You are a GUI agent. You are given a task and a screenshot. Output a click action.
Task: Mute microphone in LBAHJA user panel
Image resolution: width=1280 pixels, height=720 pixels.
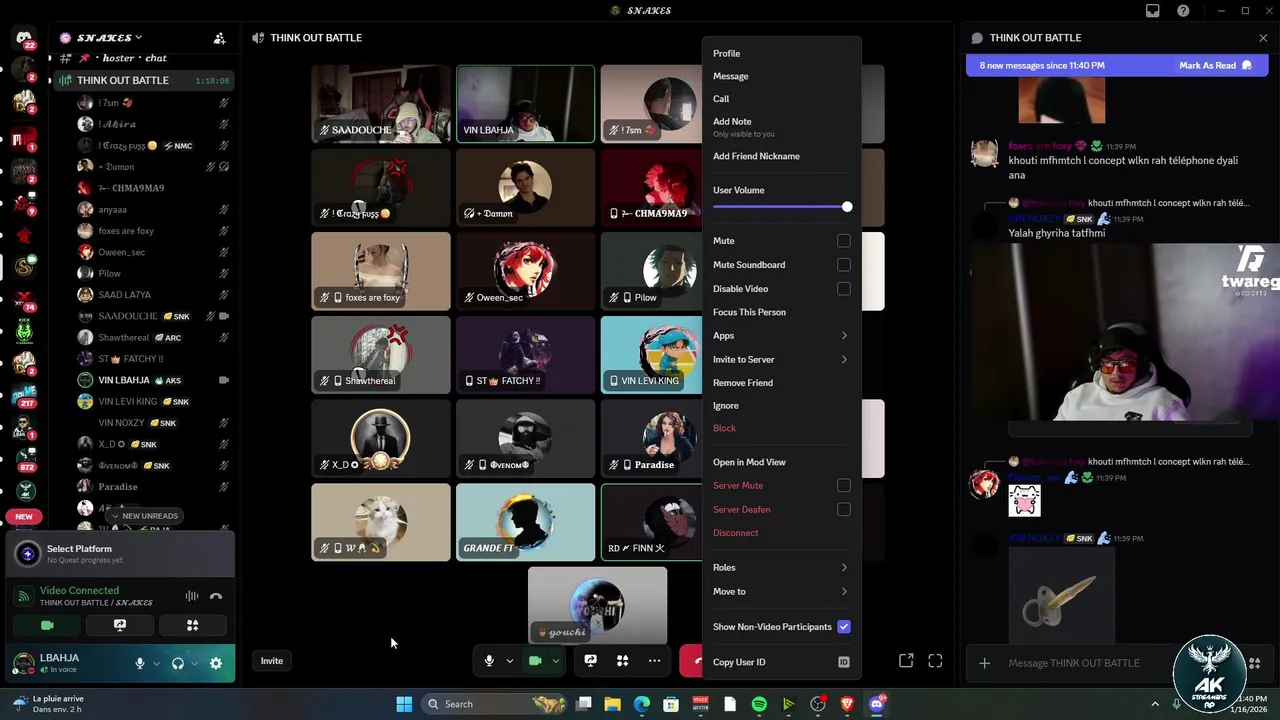pos(140,663)
